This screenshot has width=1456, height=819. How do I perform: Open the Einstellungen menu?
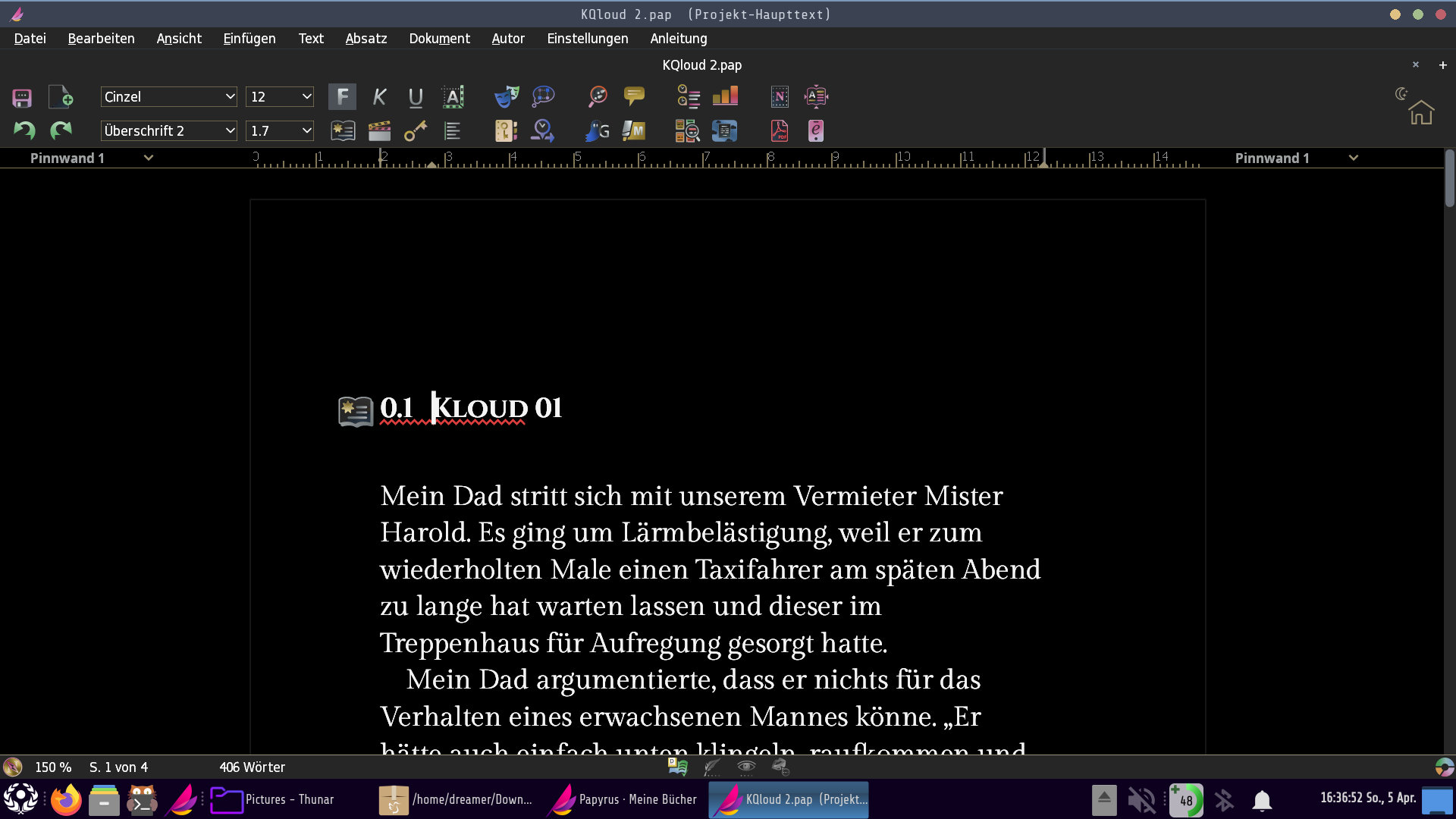(587, 39)
